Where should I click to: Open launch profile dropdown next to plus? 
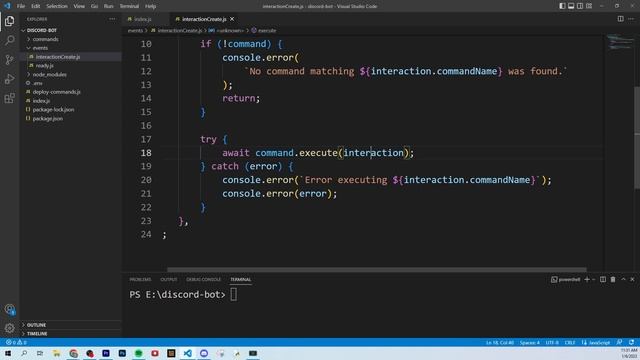click(593, 280)
